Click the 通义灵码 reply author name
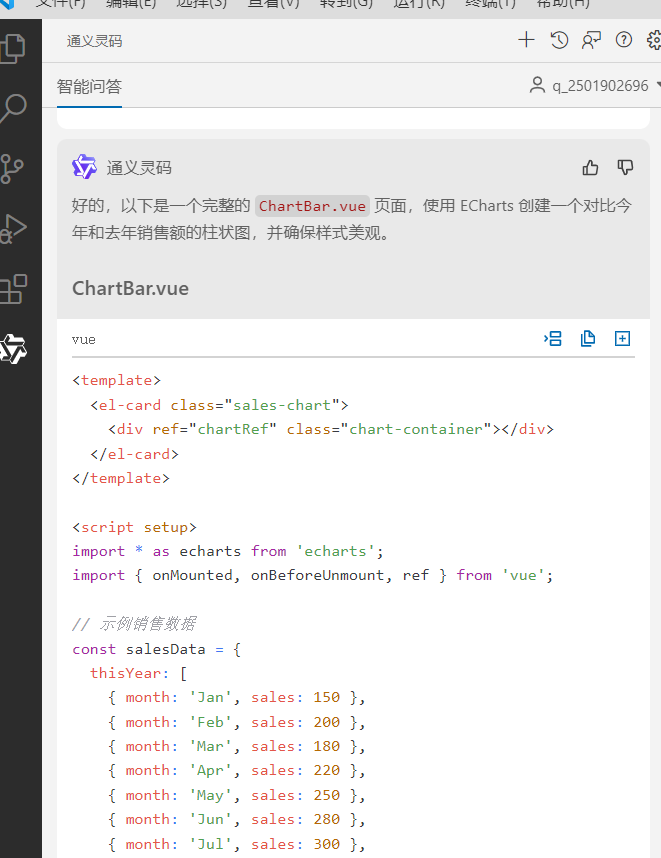This screenshot has width=661, height=858. (x=139, y=167)
